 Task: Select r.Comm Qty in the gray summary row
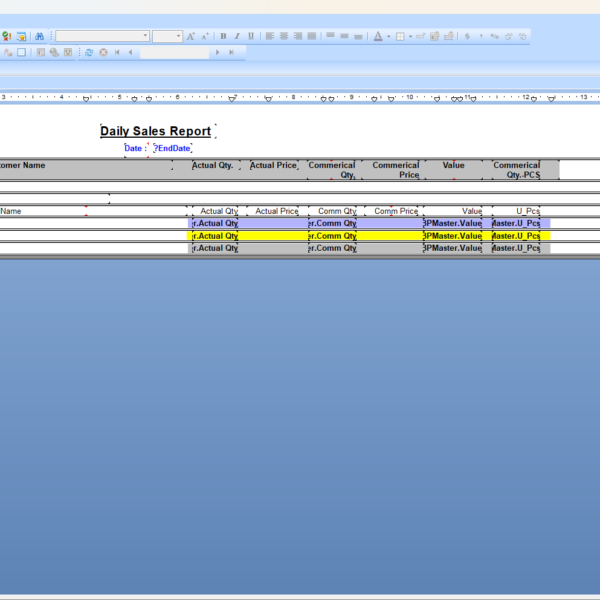[x=333, y=248]
